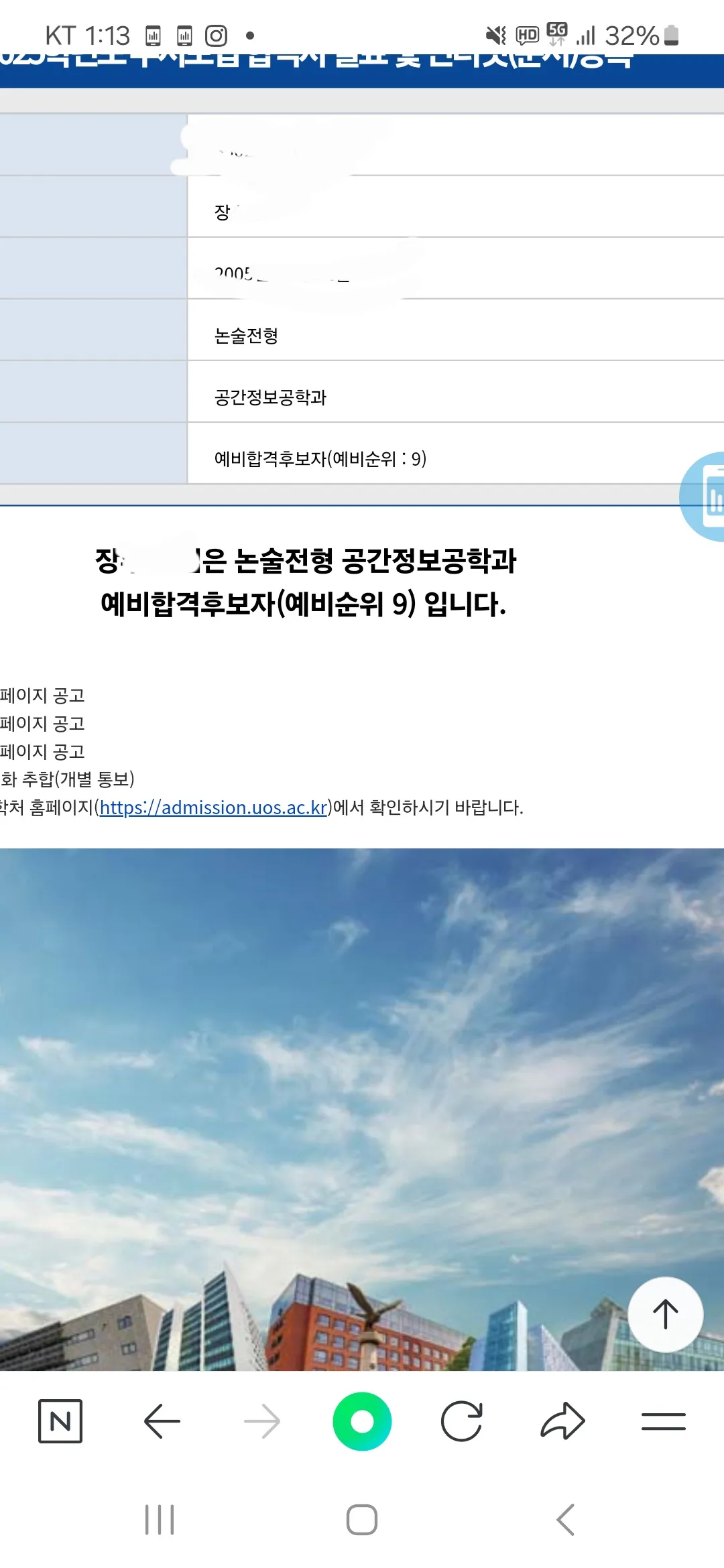Open Naver home with the N icon
Screen dimensions: 724x1568
(60, 1421)
